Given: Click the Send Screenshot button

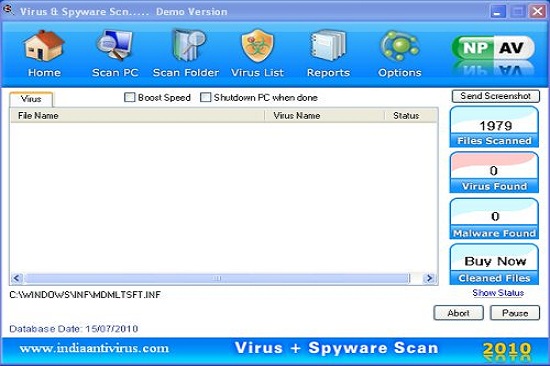Looking at the screenshot, I should click(x=495, y=96).
